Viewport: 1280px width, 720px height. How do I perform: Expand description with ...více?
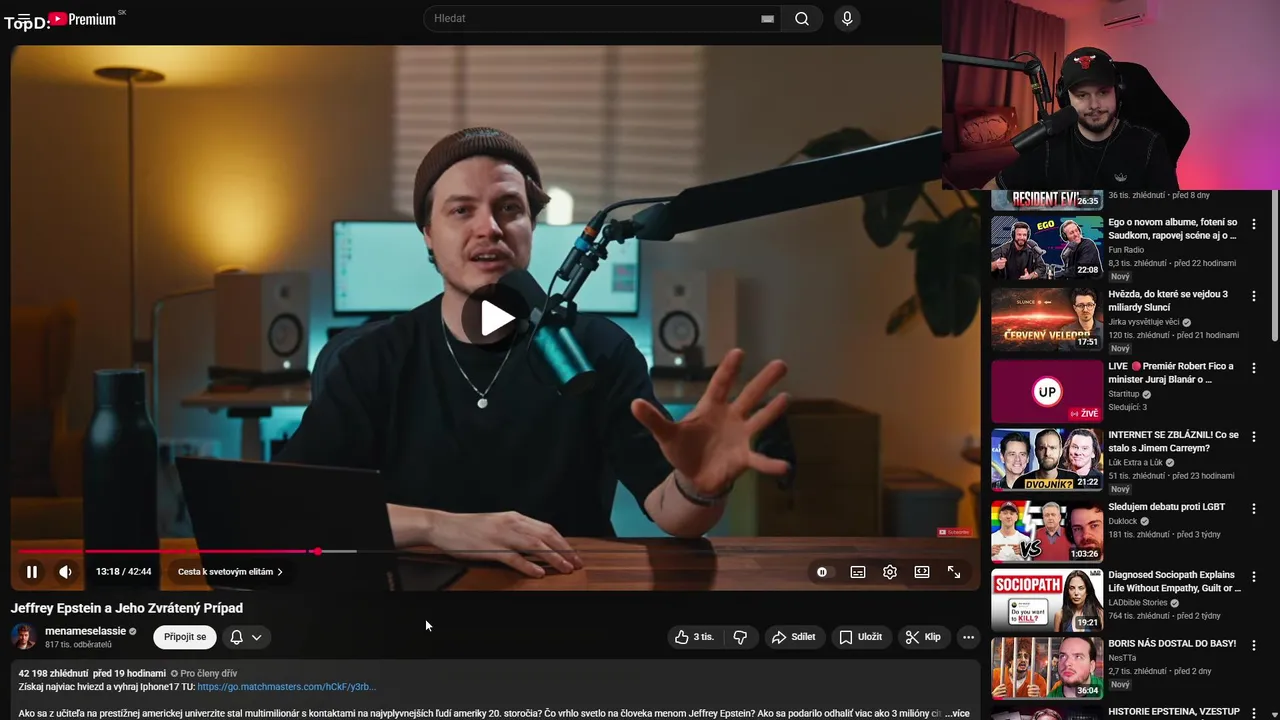pos(957,713)
